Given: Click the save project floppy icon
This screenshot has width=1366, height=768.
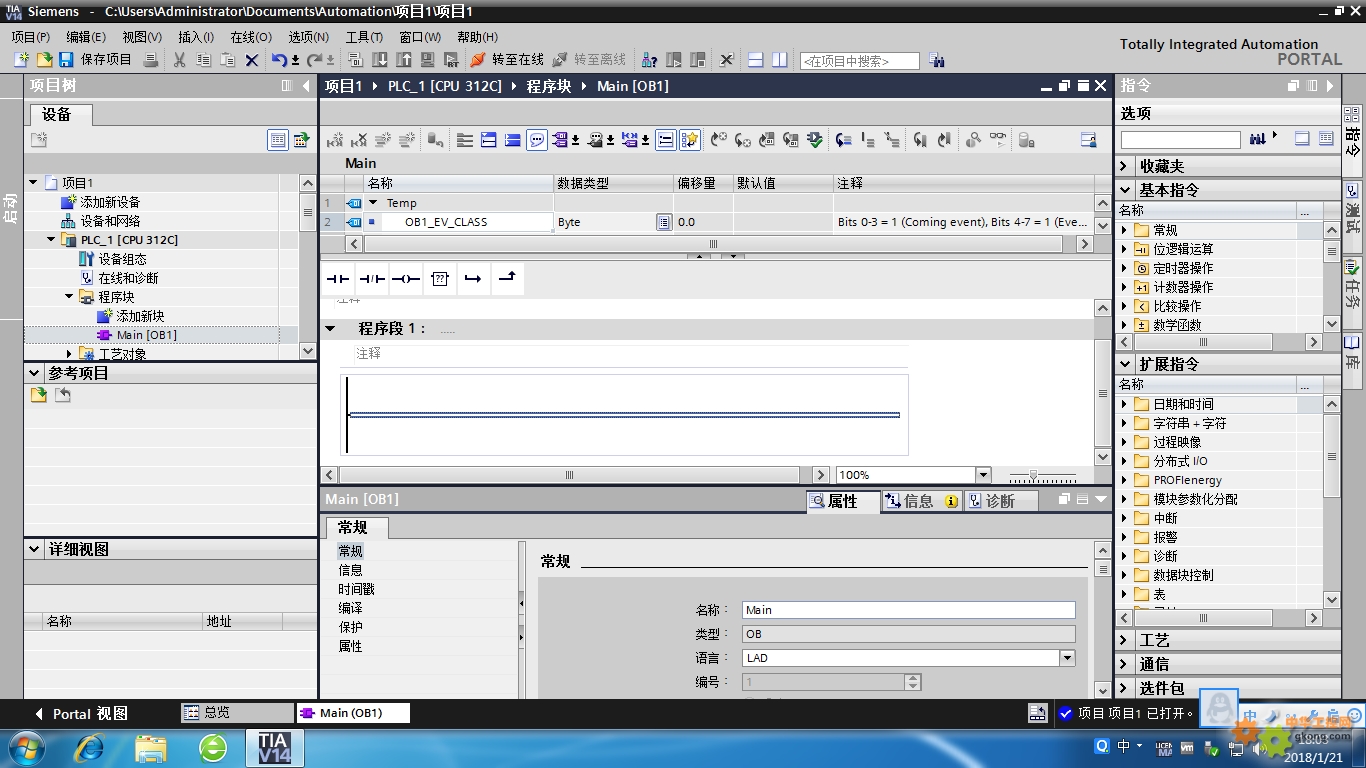Looking at the screenshot, I should coord(66,60).
